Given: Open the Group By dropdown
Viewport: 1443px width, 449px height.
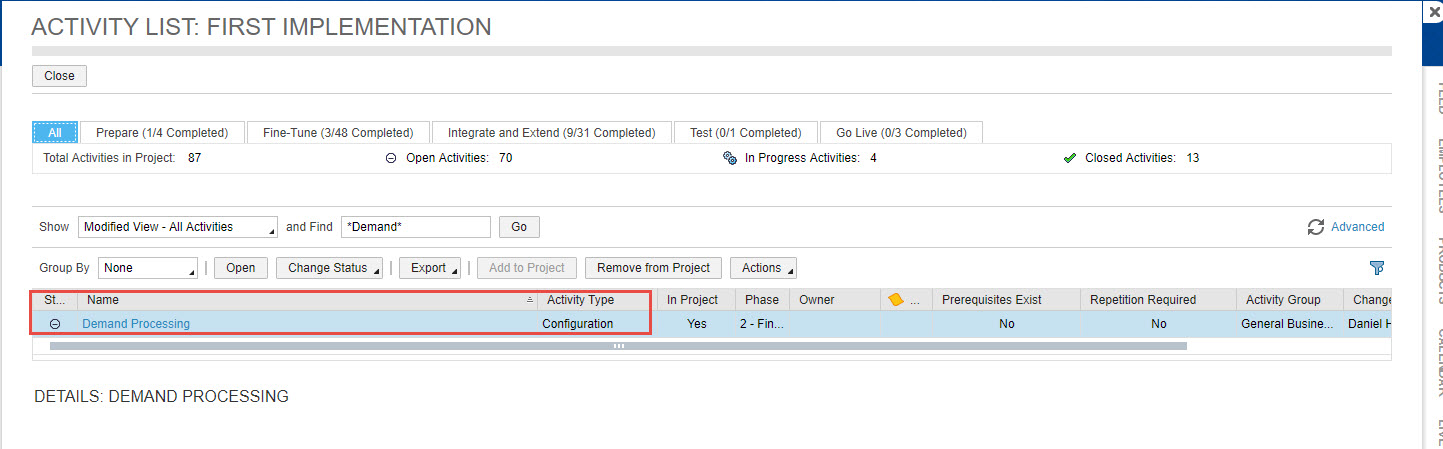Looking at the screenshot, I should [x=148, y=268].
